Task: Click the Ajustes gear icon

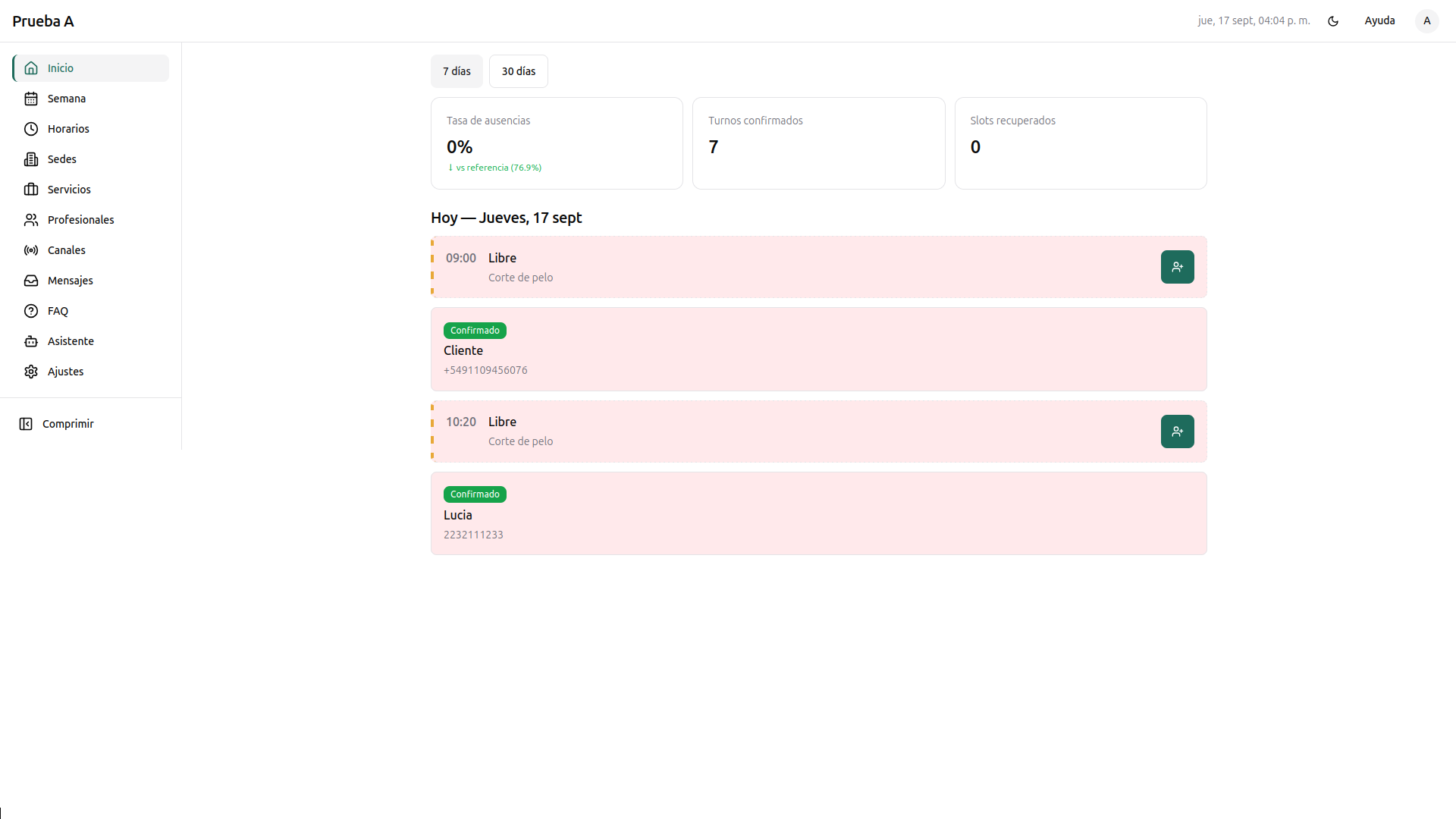Action: [x=31, y=372]
